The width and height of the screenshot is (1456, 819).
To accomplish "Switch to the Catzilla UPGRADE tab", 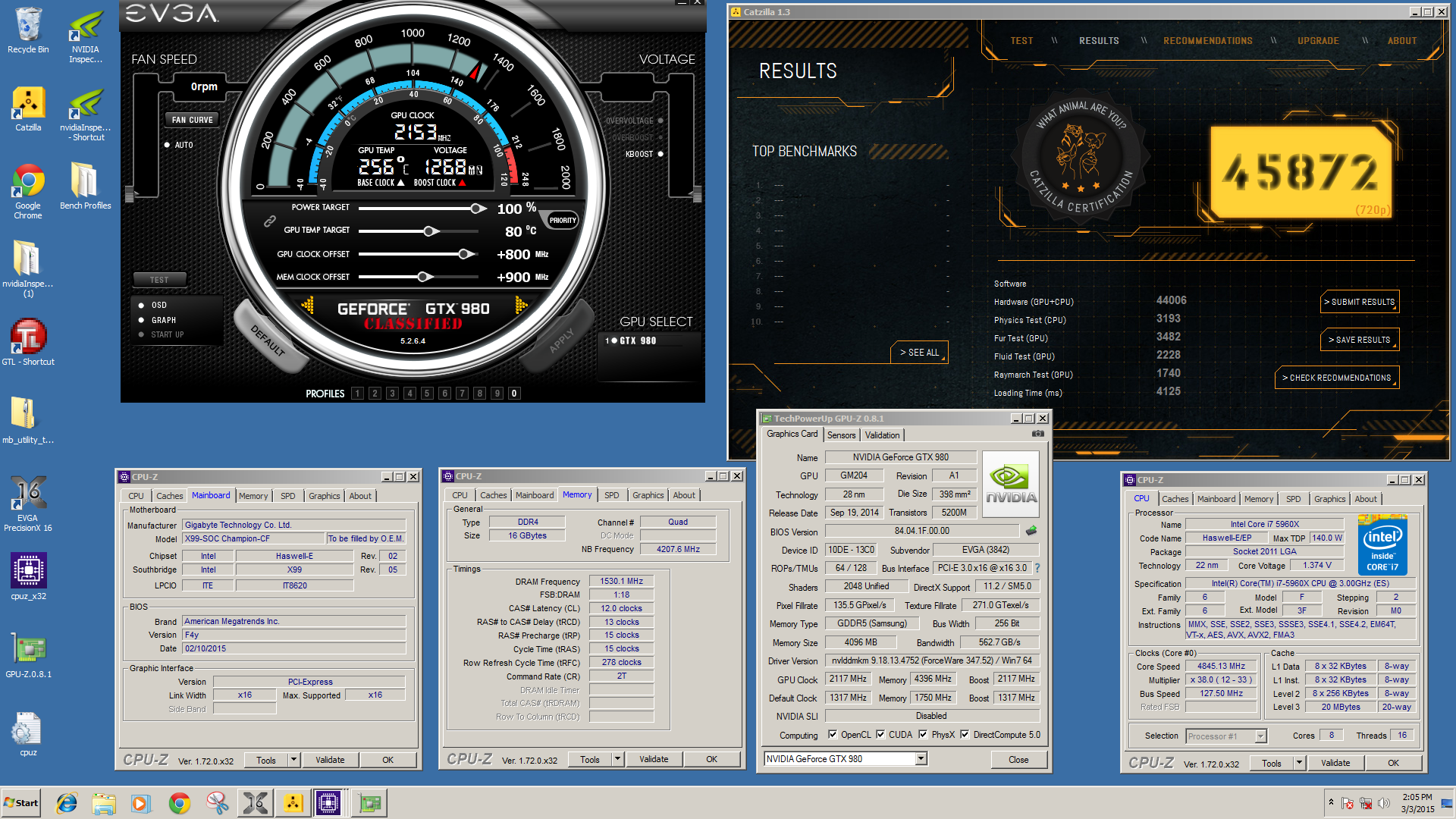I will coord(1318,41).
